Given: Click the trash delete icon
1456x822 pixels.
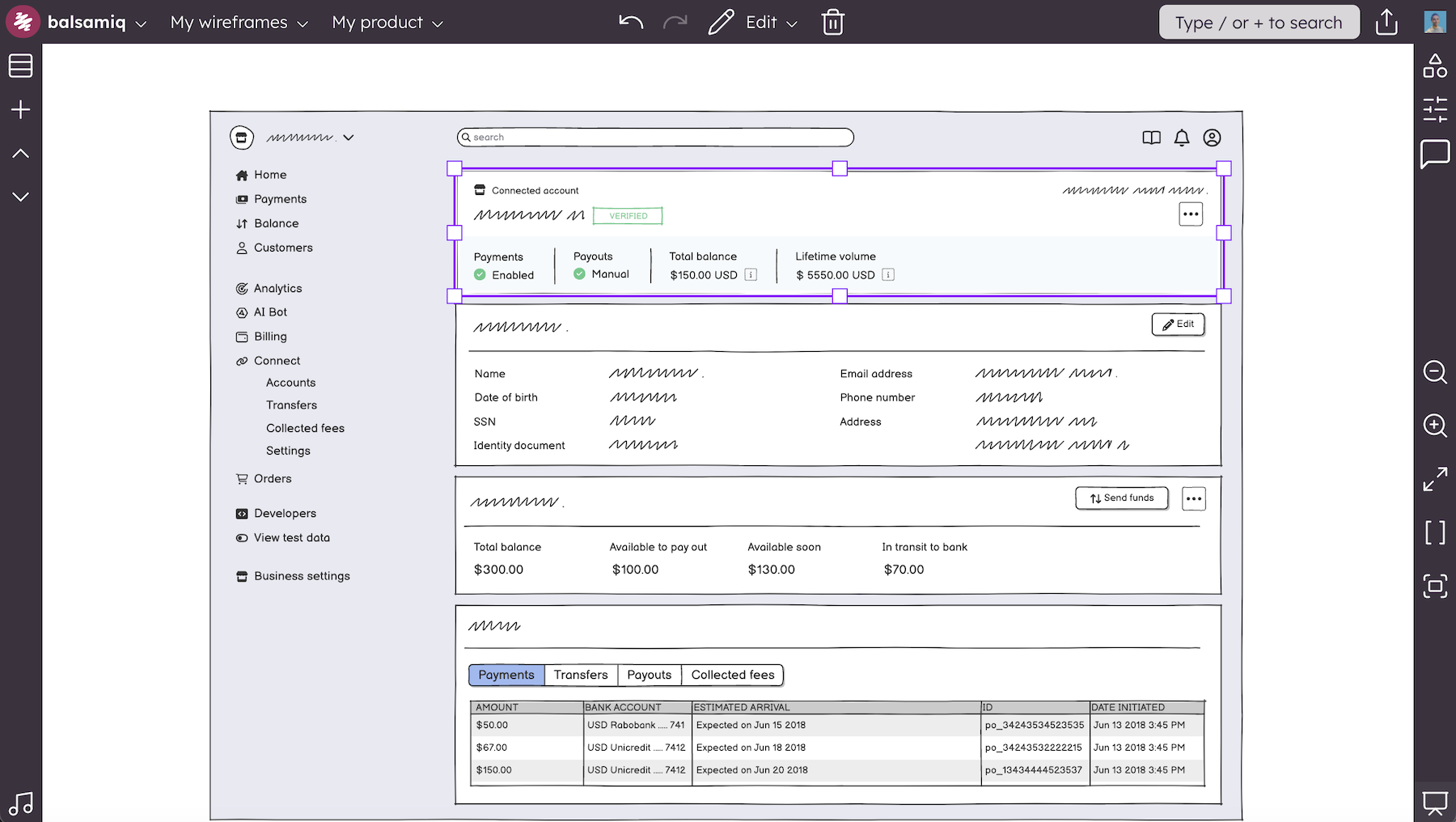Looking at the screenshot, I should click(x=832, y=23).
